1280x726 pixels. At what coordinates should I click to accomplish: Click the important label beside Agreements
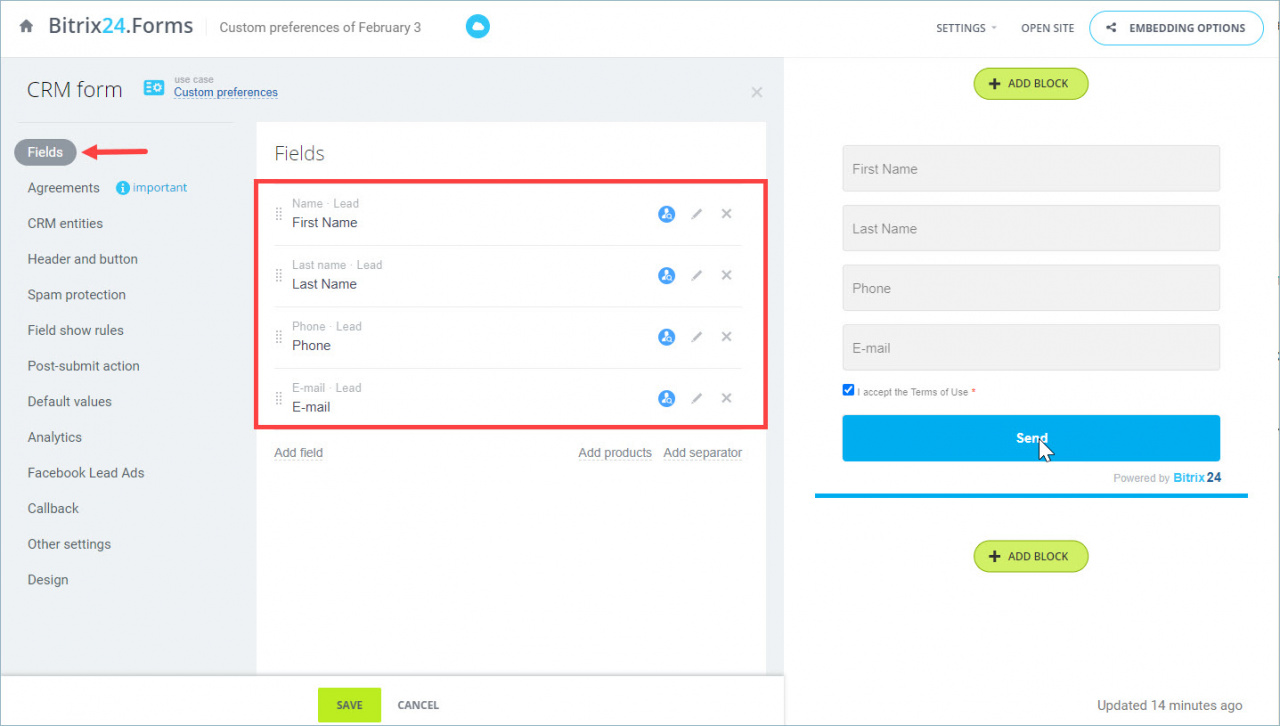tap(160, 188)
